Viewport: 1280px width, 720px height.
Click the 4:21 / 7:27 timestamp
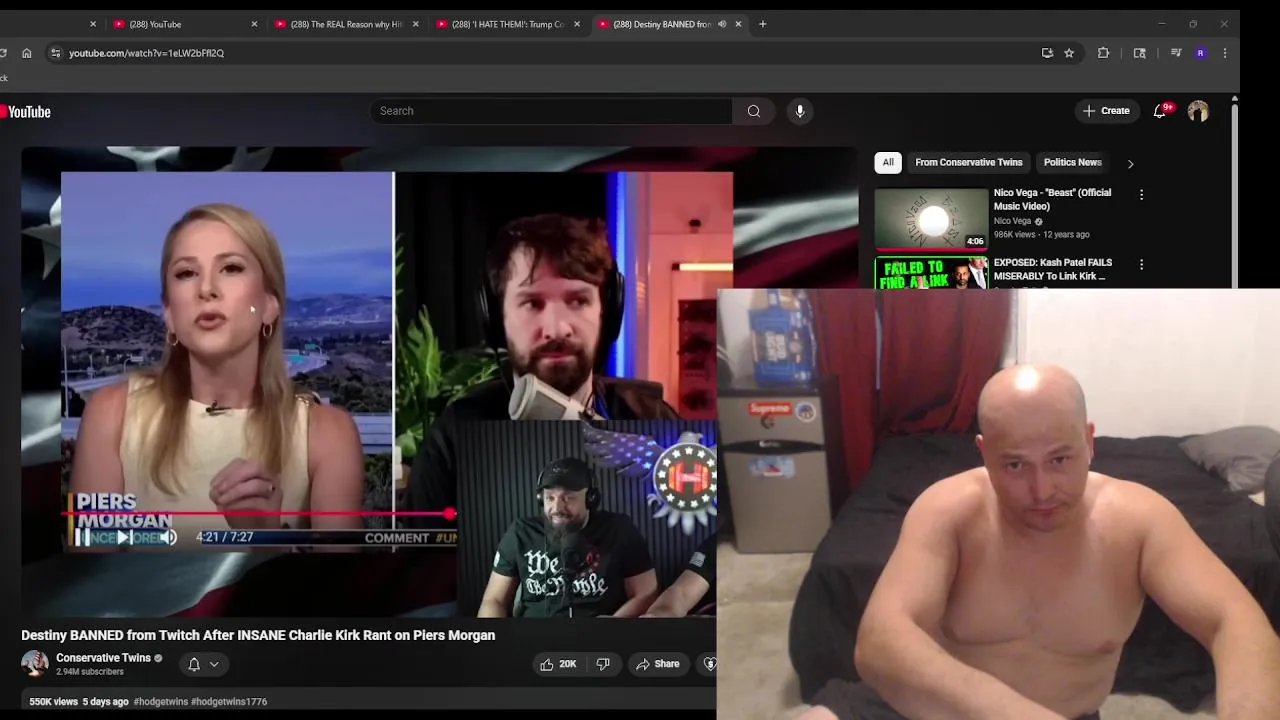click(x=224, y=537)
